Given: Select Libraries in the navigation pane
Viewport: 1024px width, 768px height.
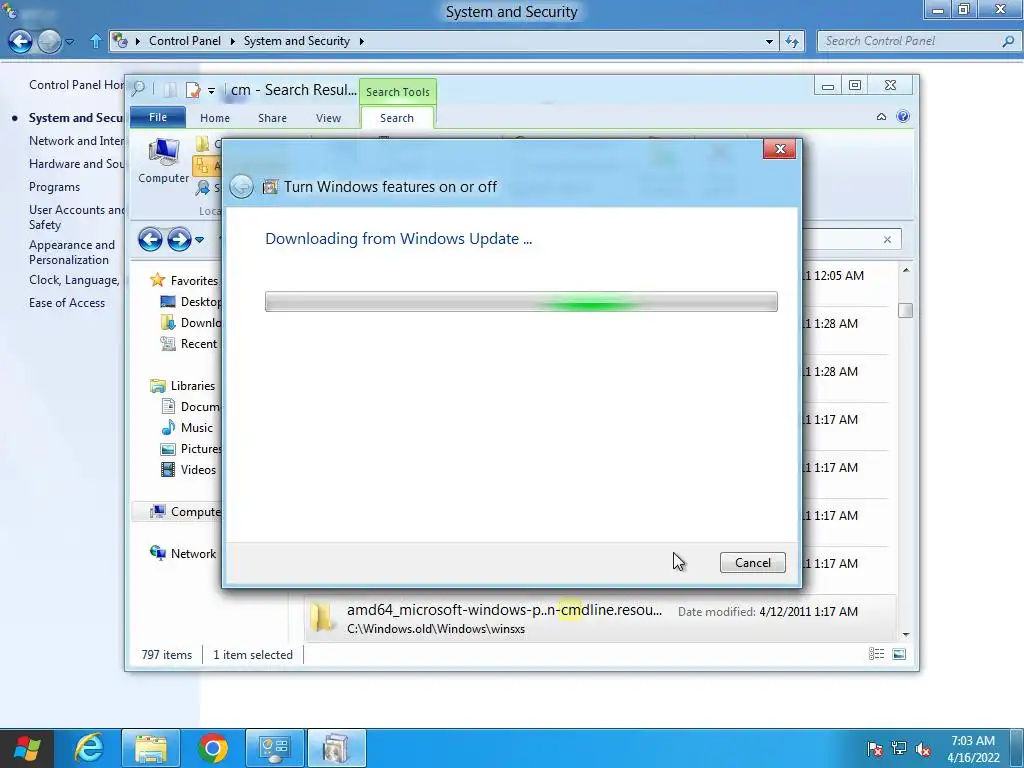Looking at the screenshot, I should point(183,385).
